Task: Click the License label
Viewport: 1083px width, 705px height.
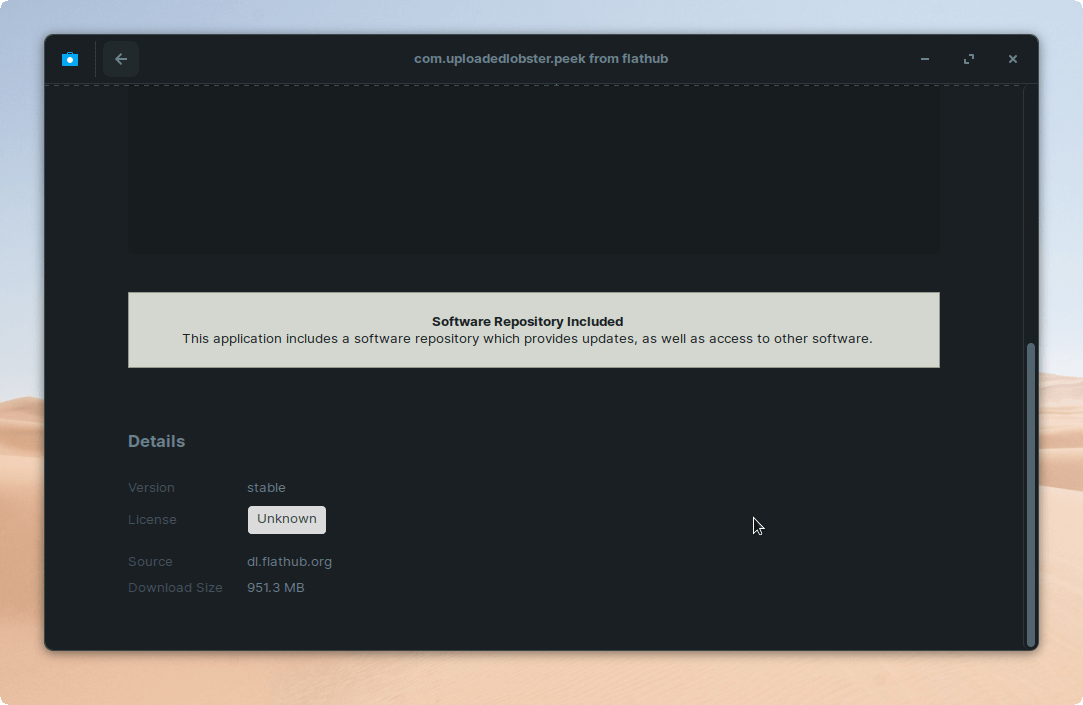Action: coord(152,520)
